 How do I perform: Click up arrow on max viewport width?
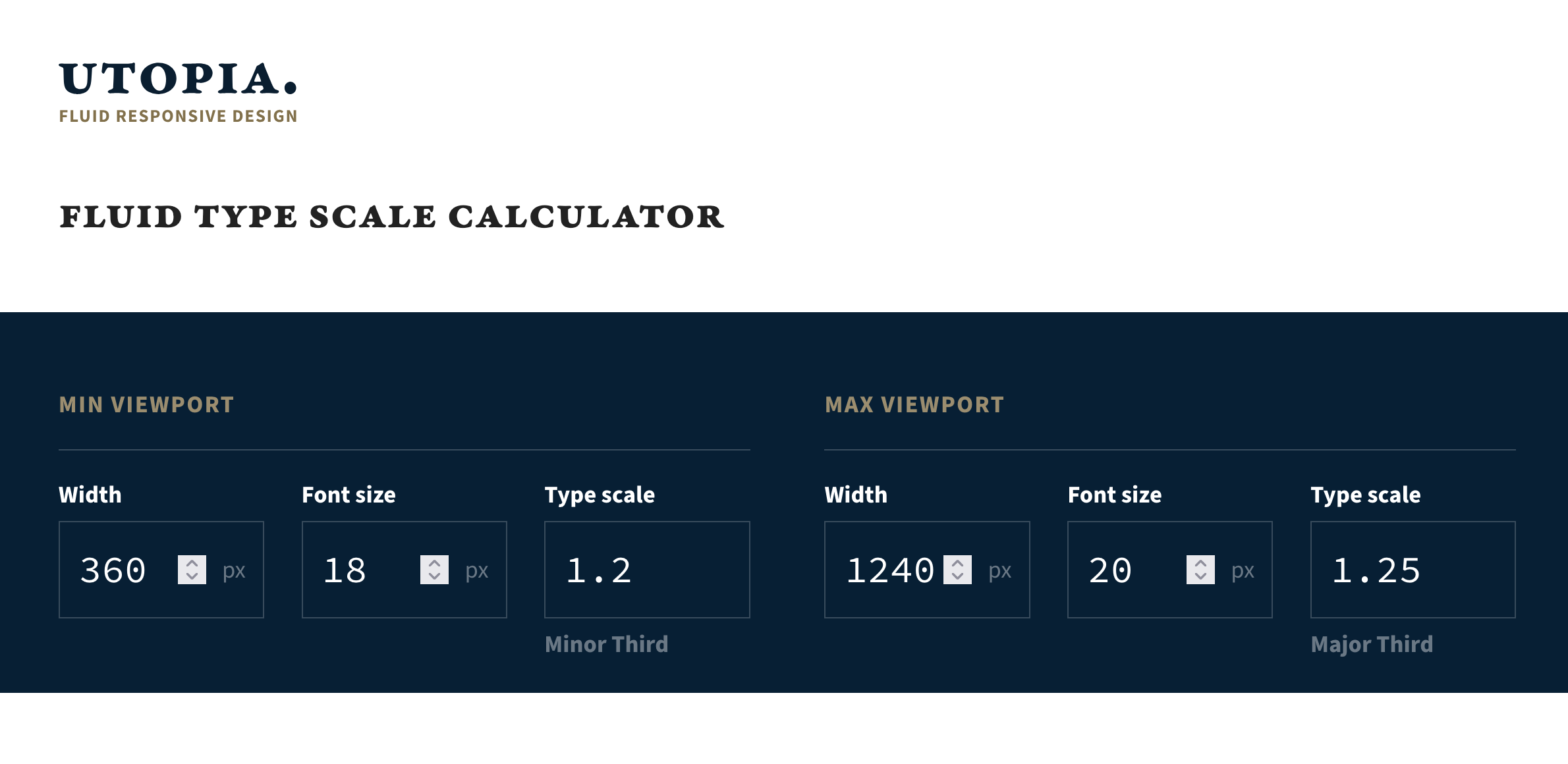pos(957,563)
